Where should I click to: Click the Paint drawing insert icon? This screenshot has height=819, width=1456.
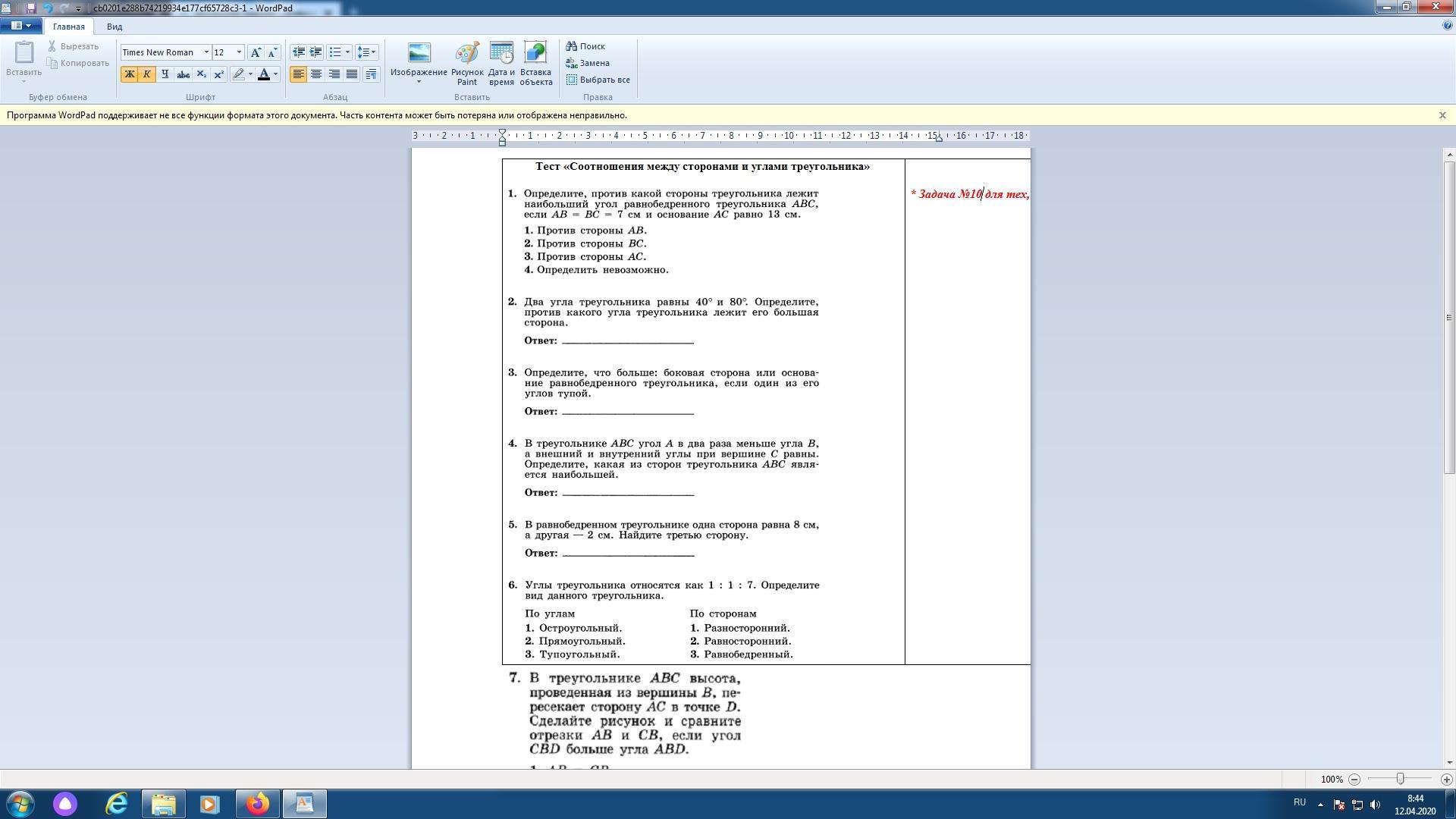pyautogui.click(x=466, y=62)
